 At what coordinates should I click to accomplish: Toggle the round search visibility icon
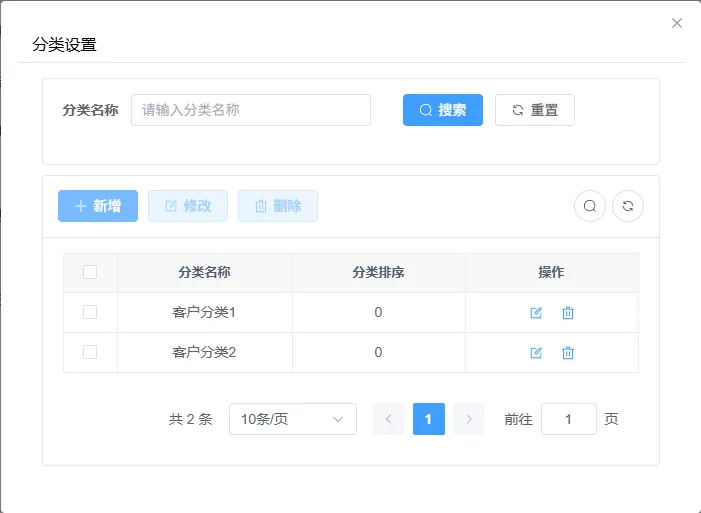(590, 206)
